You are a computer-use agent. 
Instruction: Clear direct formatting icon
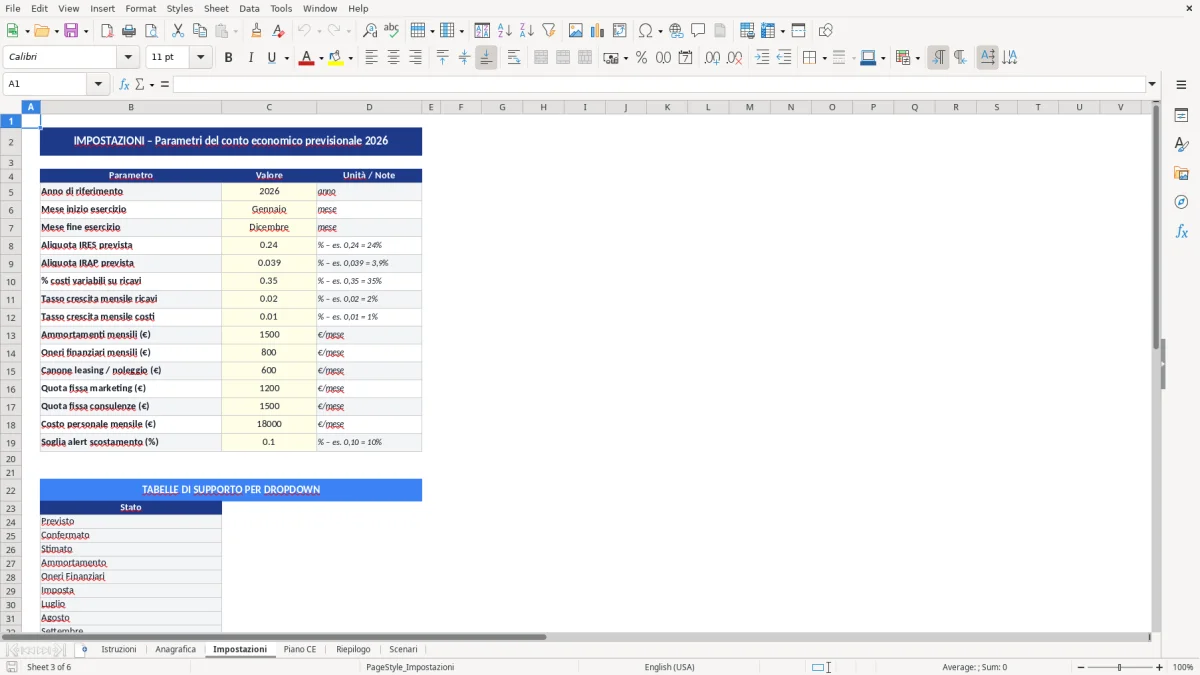coord(278,31)
